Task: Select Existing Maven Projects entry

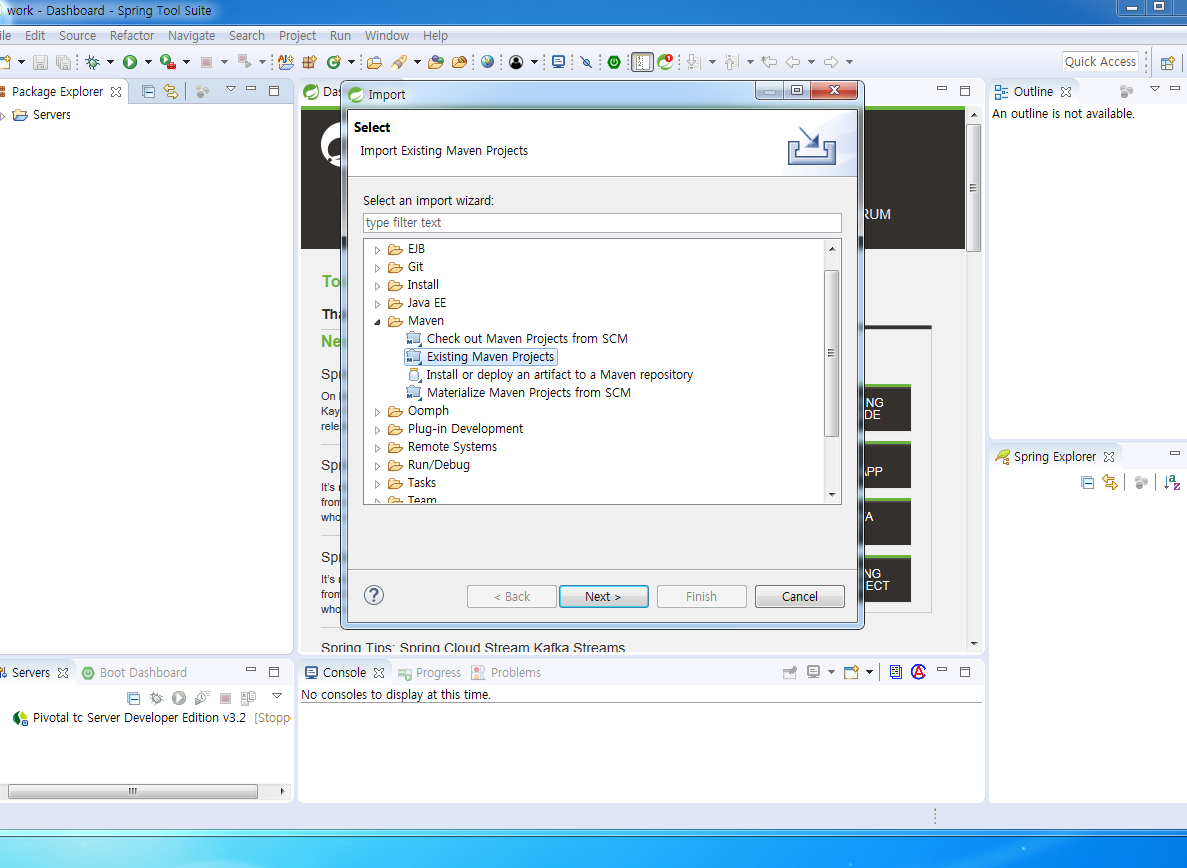Action: click(x=481, y=356)
